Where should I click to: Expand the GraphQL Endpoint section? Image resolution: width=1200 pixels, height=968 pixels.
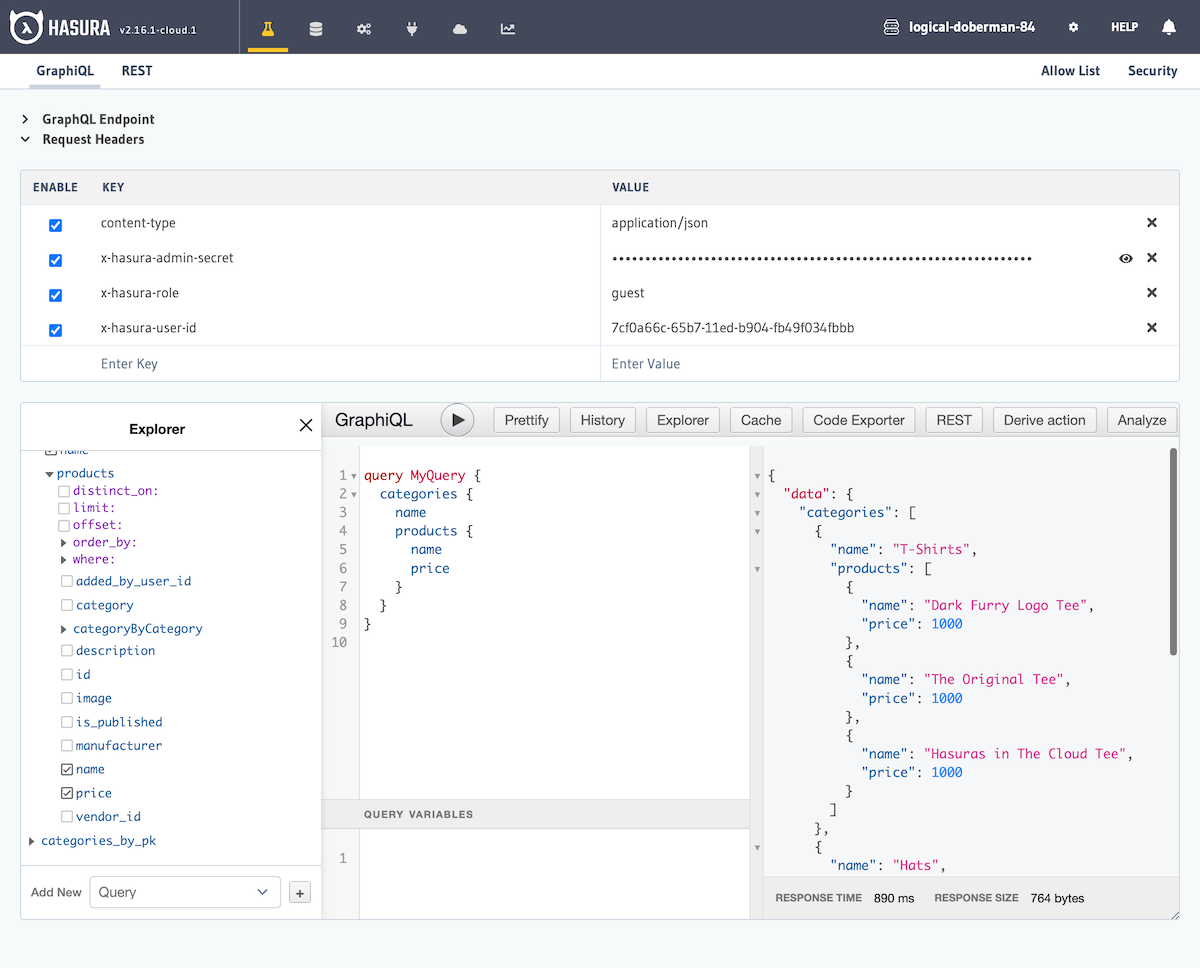pyautogui.click(x=26, y=119)
